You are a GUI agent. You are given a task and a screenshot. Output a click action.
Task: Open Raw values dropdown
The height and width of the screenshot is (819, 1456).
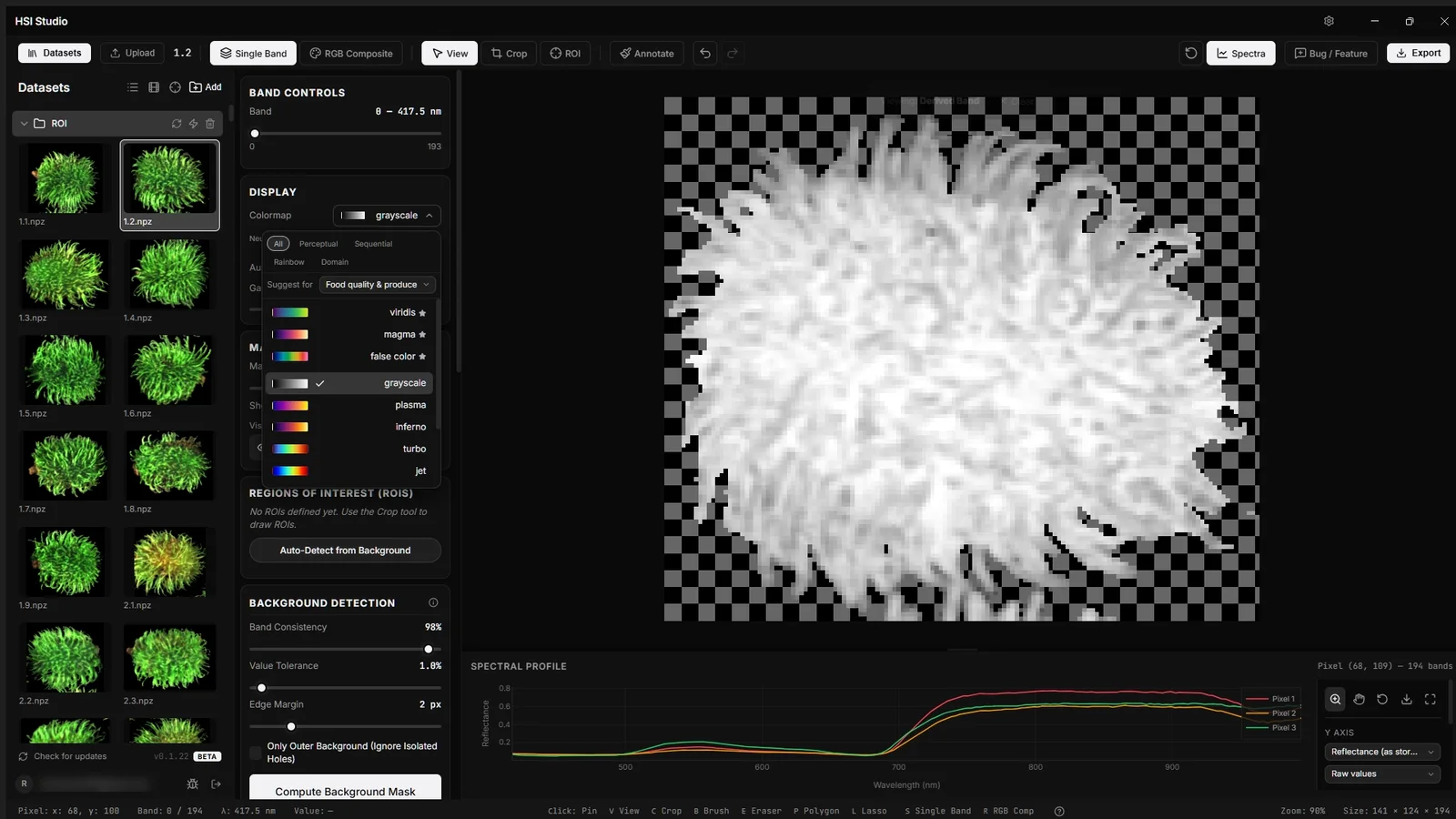tap(1381, 773)
